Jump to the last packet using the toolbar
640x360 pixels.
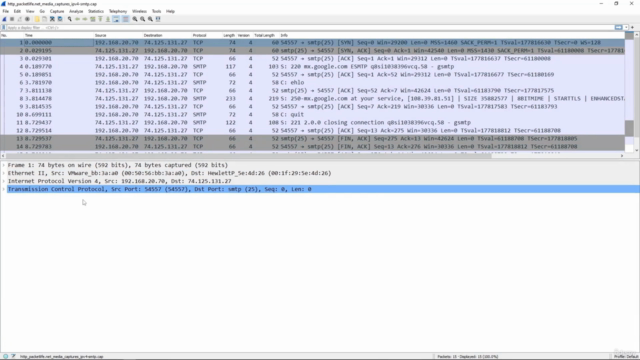pyautogui.click(x=108, y=19)
